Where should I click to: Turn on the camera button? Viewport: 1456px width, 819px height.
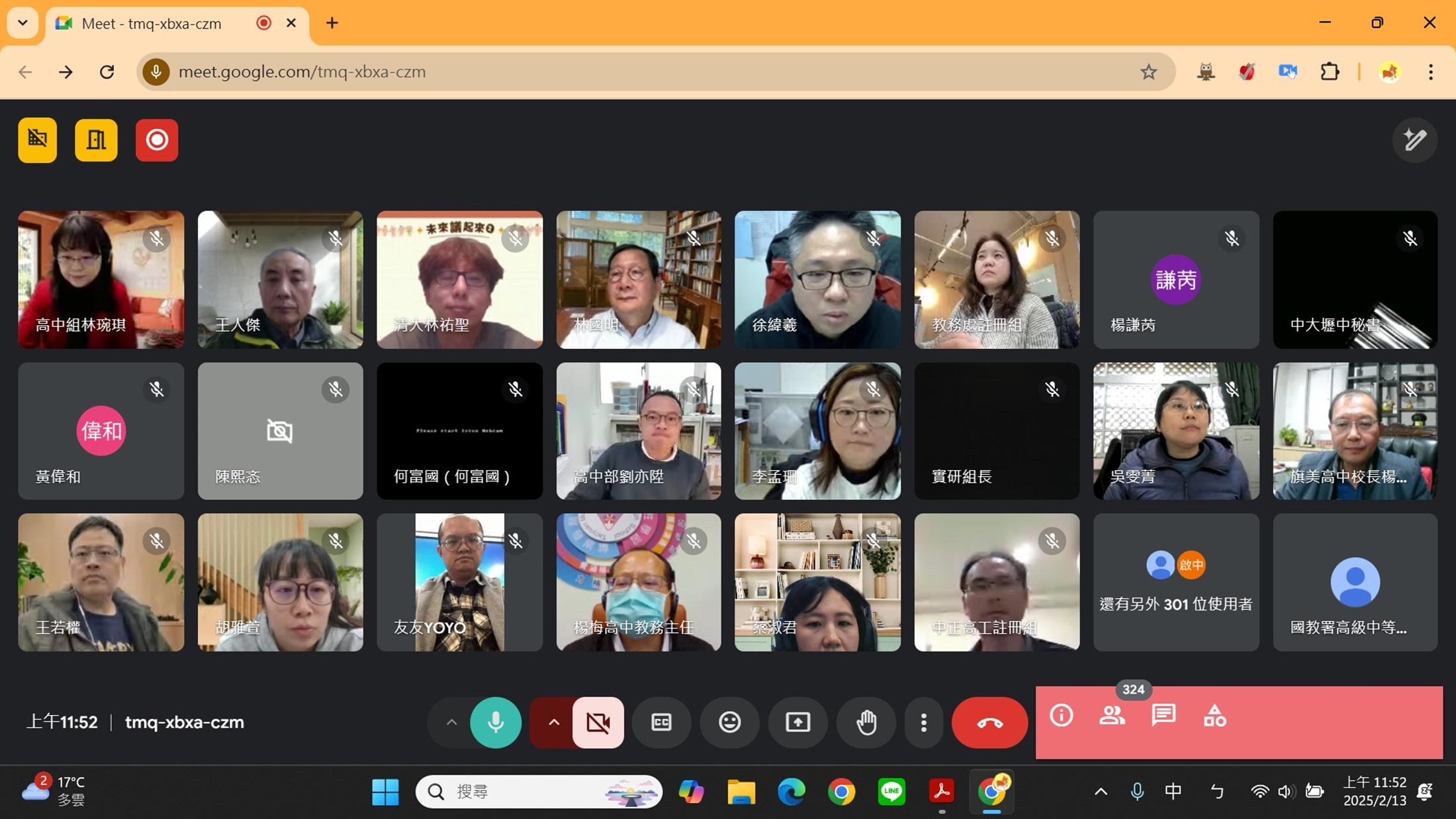(x=598, y=722)
